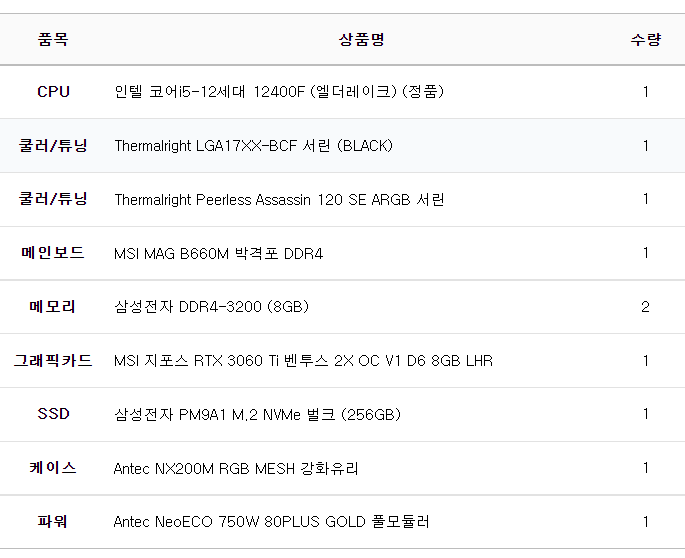Click the 품목 column header

click(x=53, y=40)
